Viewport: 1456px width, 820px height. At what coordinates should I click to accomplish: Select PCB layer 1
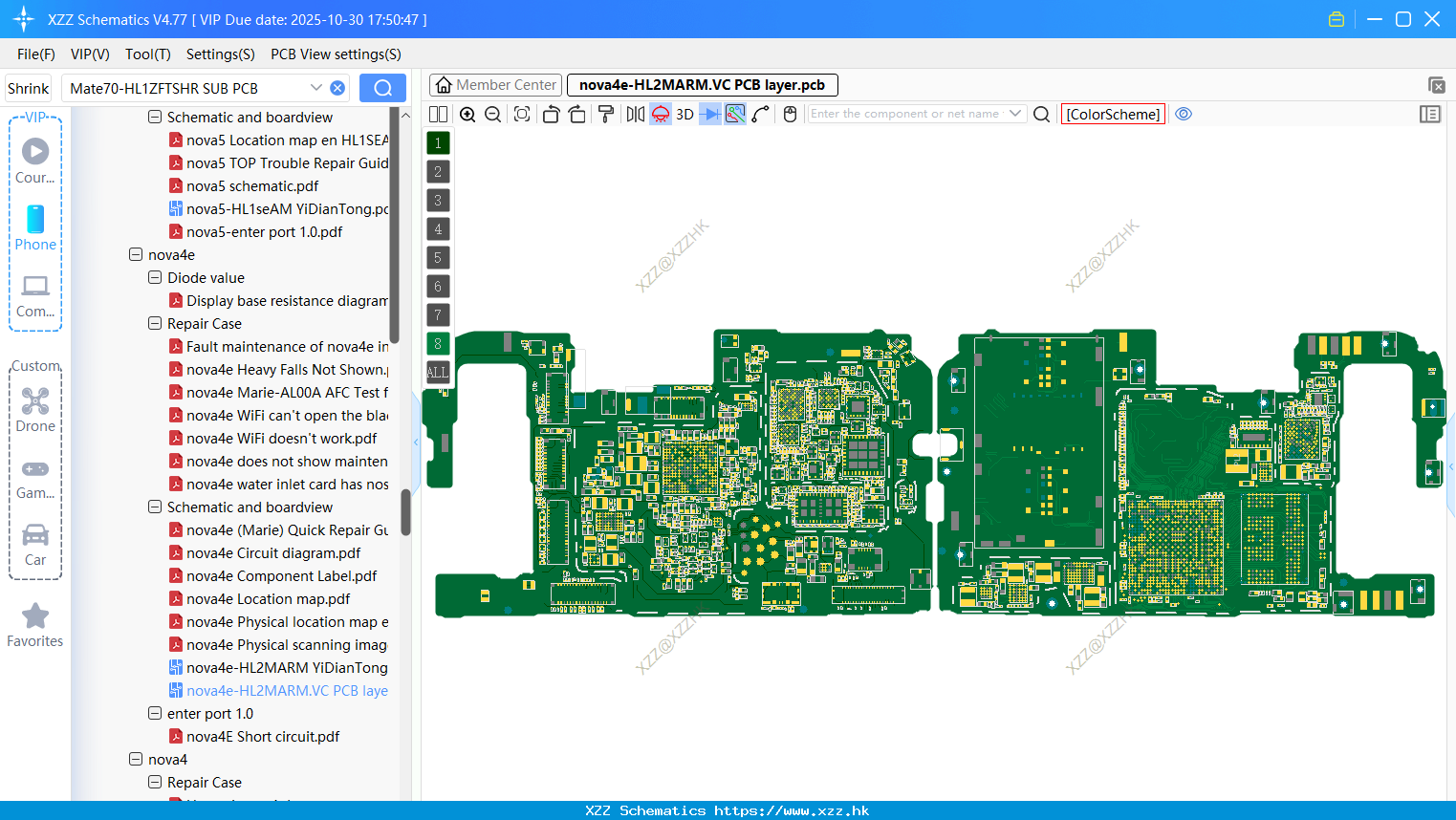click(x=438, y=143)
